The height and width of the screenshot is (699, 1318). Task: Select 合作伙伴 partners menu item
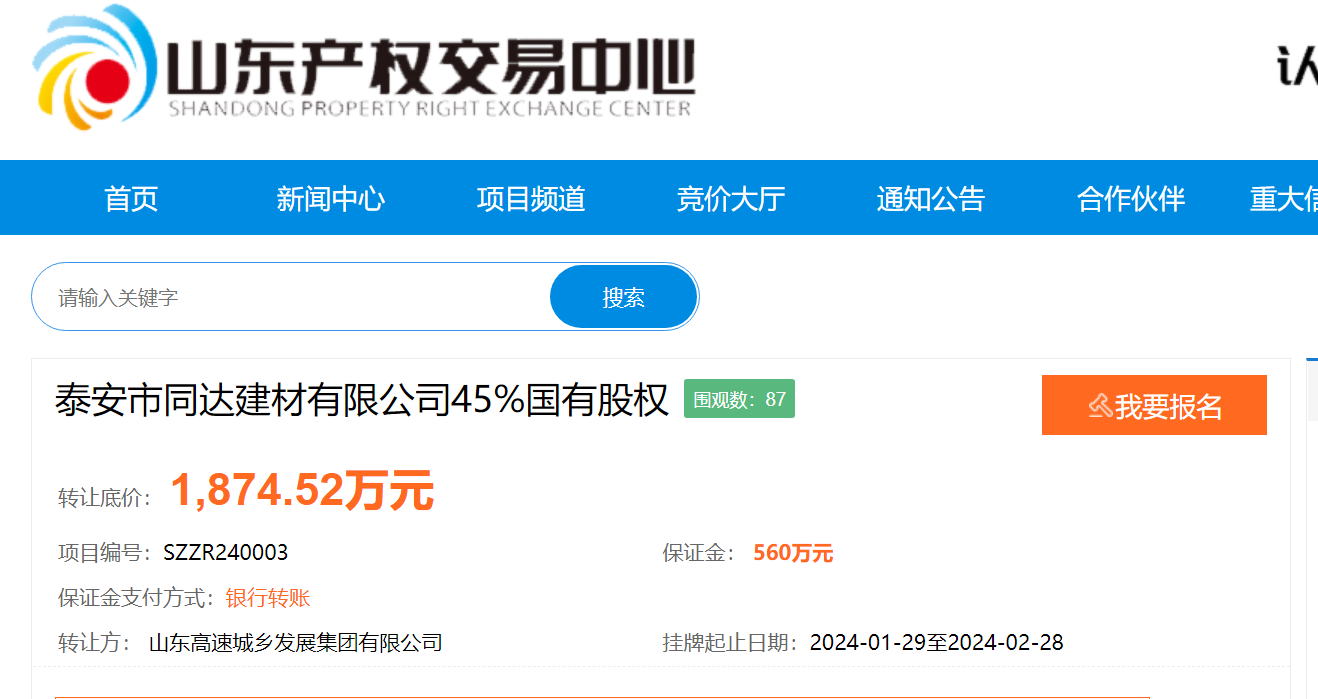pos(1131,198)
